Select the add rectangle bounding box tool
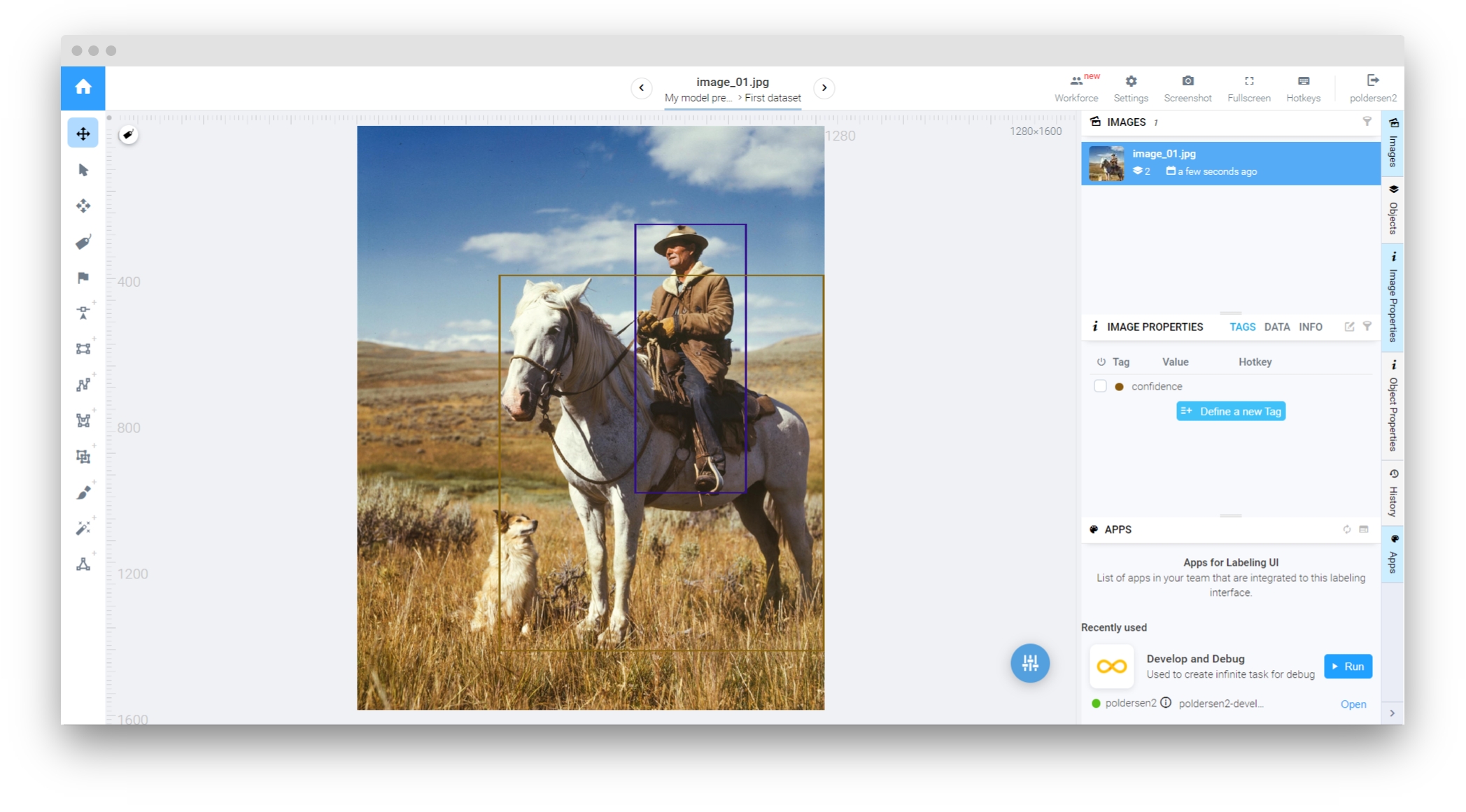This screenshot has width=1466, height=812. (x=83, y=348)
